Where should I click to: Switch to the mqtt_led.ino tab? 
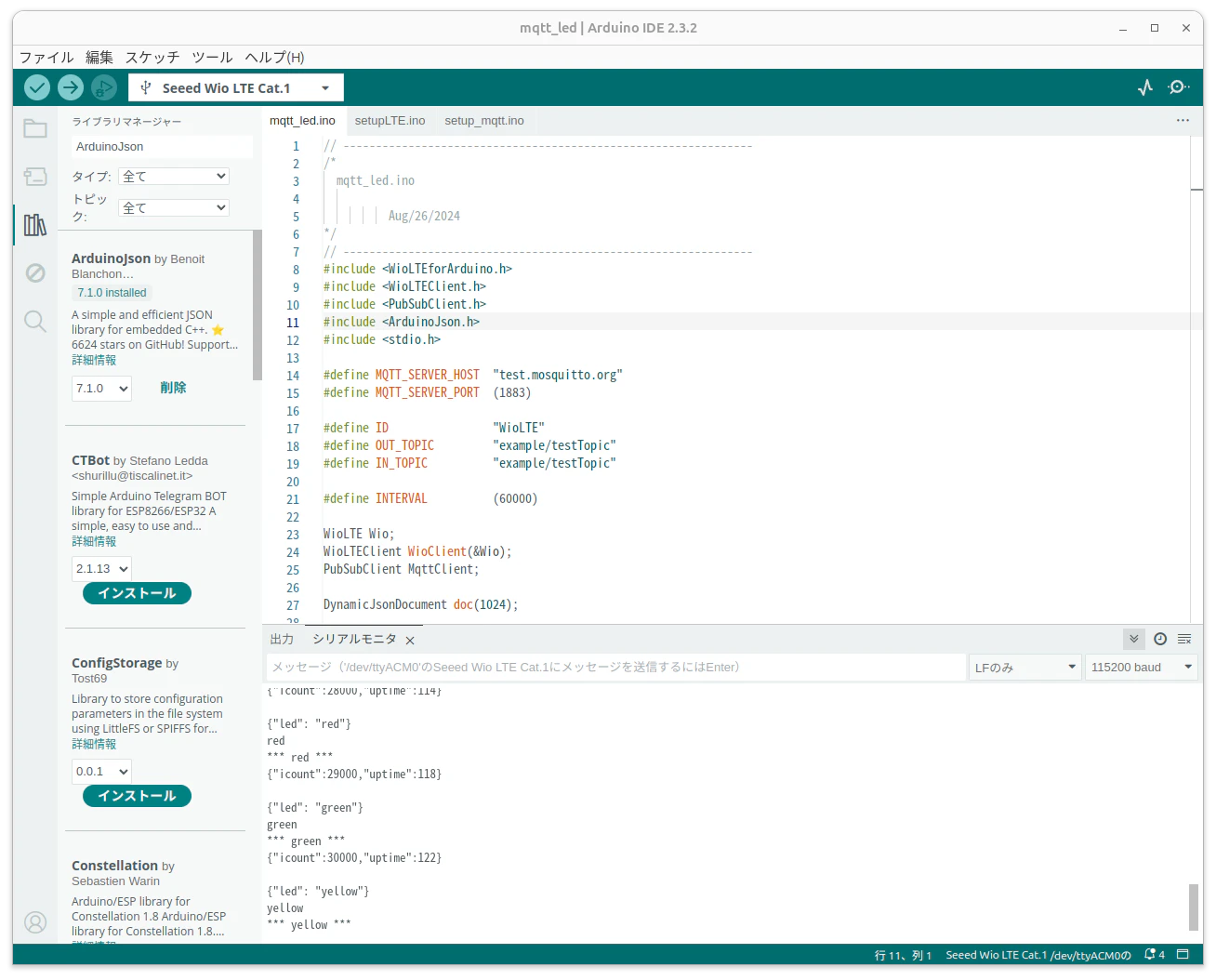point(302,121)
